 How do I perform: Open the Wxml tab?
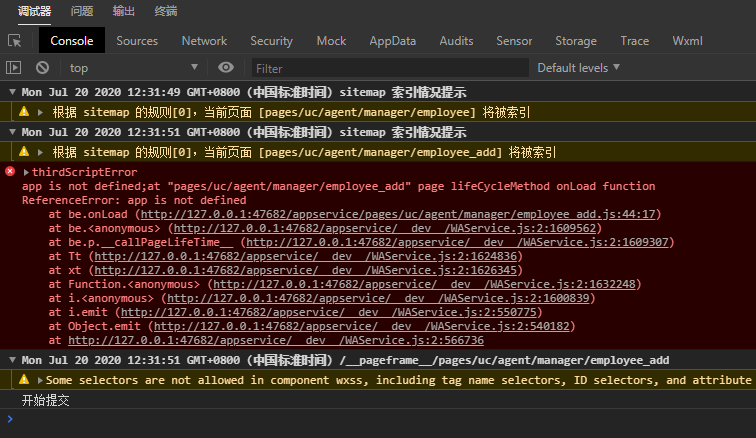tap(687, 41)
